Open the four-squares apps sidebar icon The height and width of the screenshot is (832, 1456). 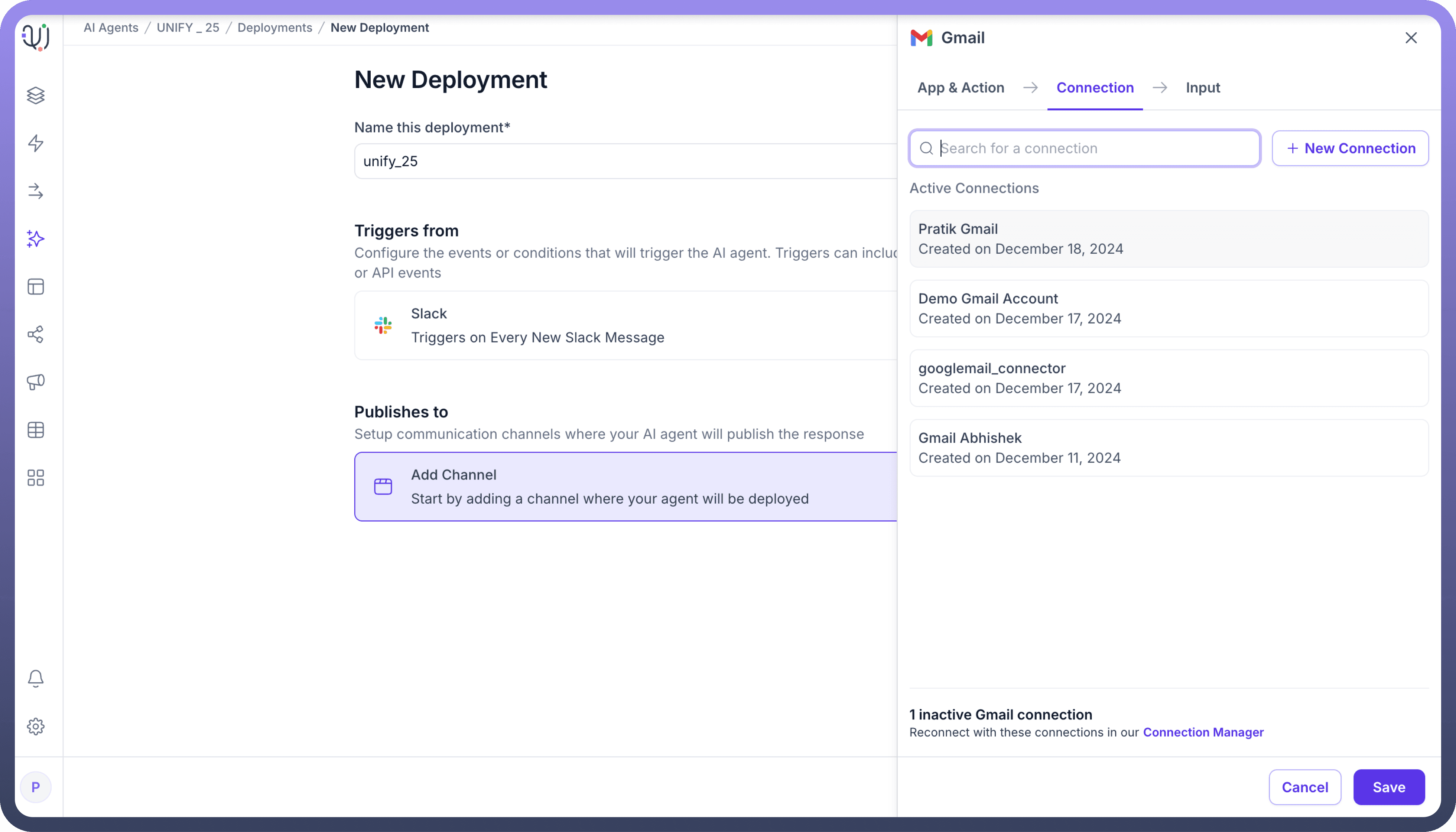click(35, 478)
